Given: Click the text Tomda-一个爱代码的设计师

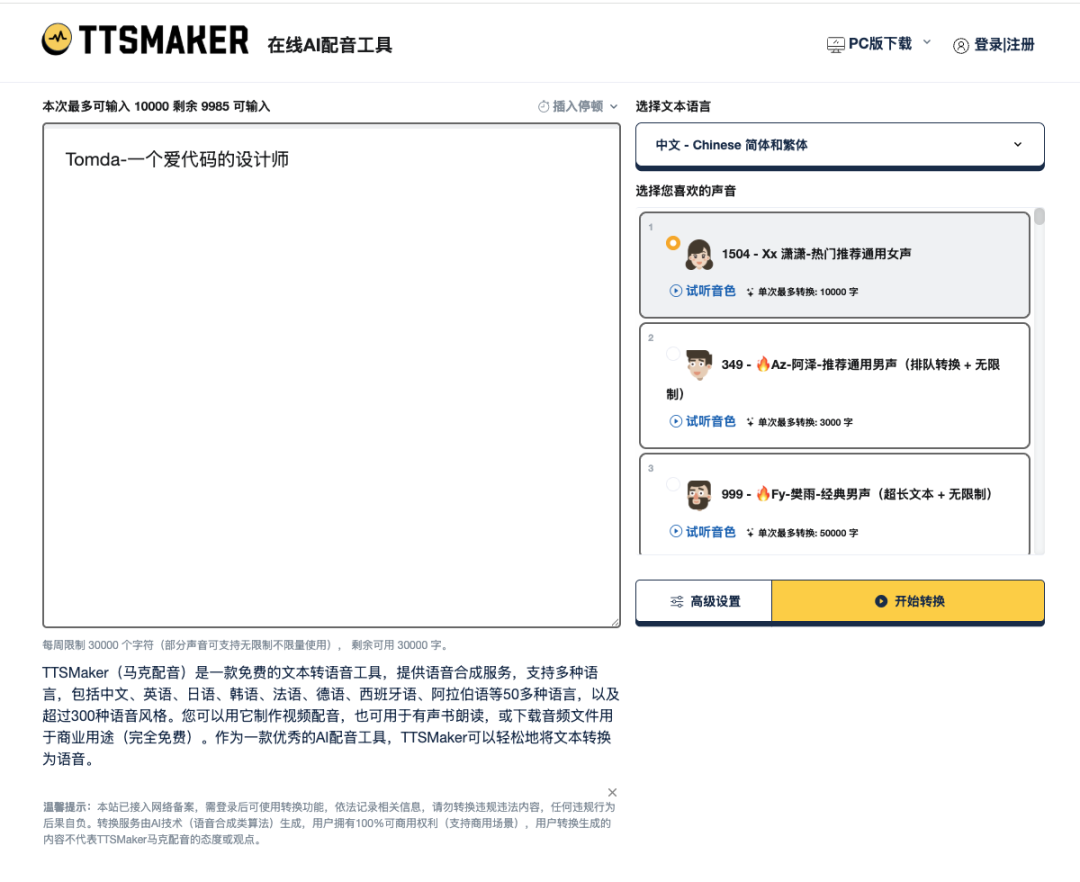Looking at the screenshot, I should 177,160.
